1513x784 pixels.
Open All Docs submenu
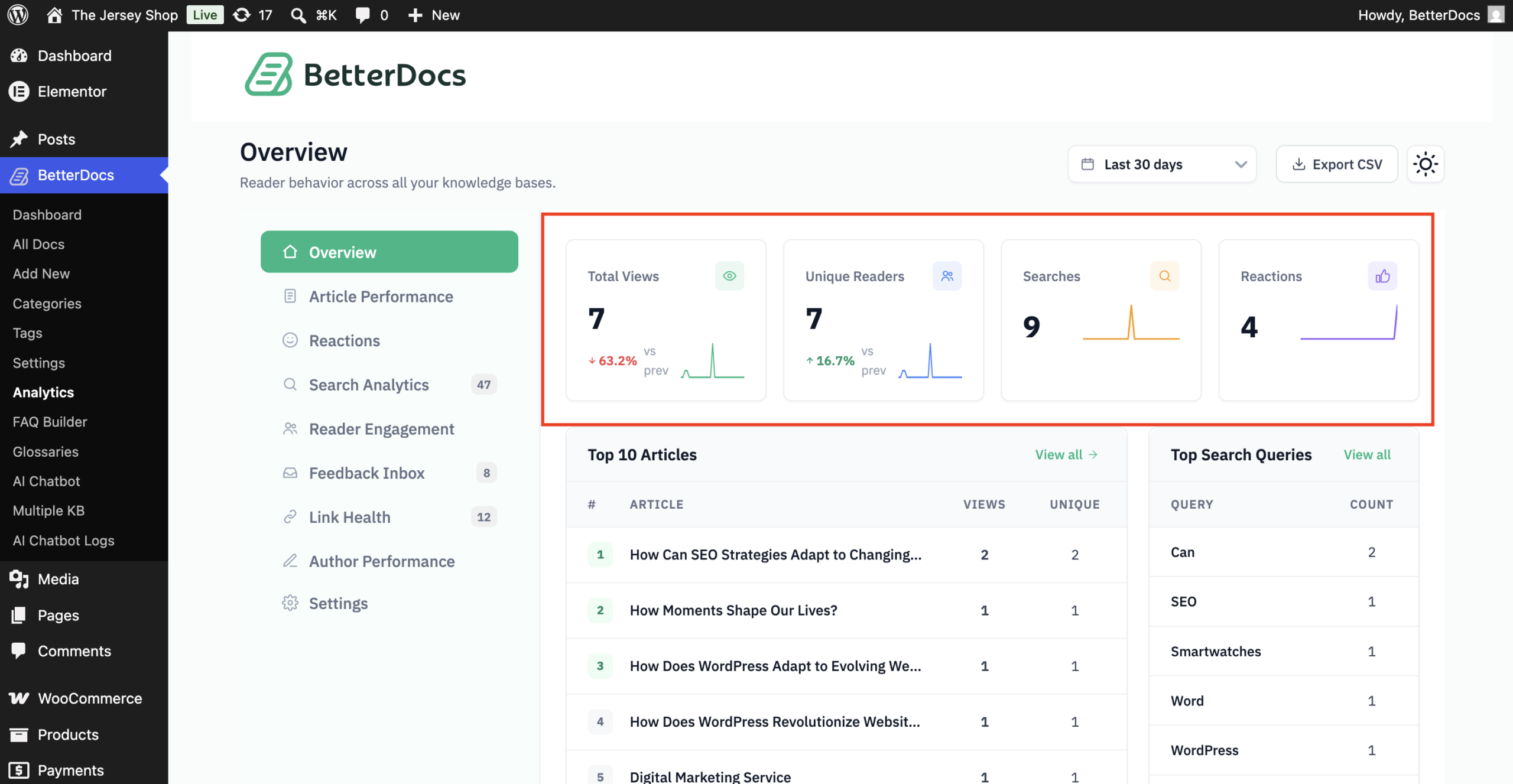[38, 244]
